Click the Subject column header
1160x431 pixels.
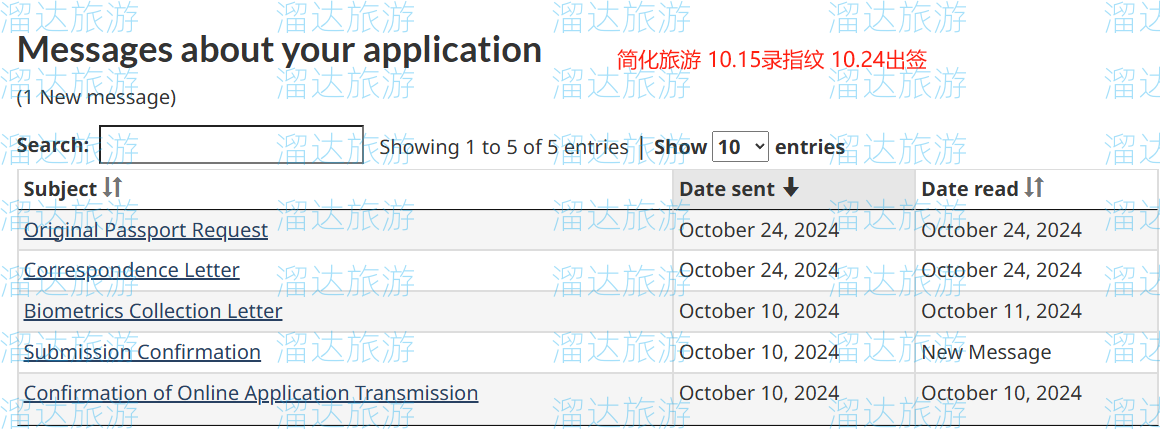[345, 189]
